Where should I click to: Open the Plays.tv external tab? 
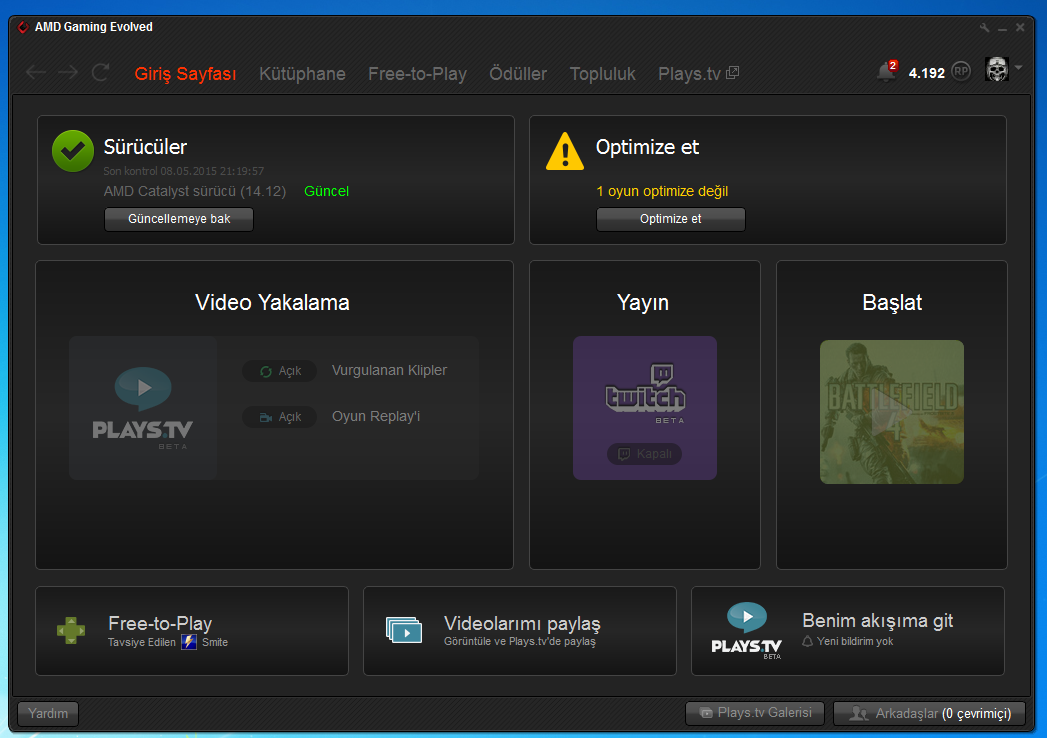click(x=698, y=73)
